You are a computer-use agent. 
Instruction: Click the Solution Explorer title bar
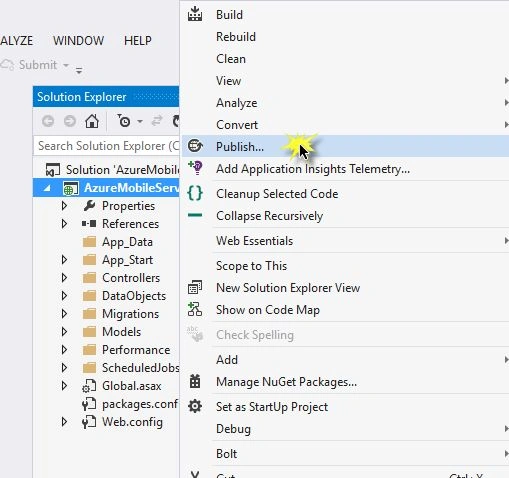[x=106, y=97]
